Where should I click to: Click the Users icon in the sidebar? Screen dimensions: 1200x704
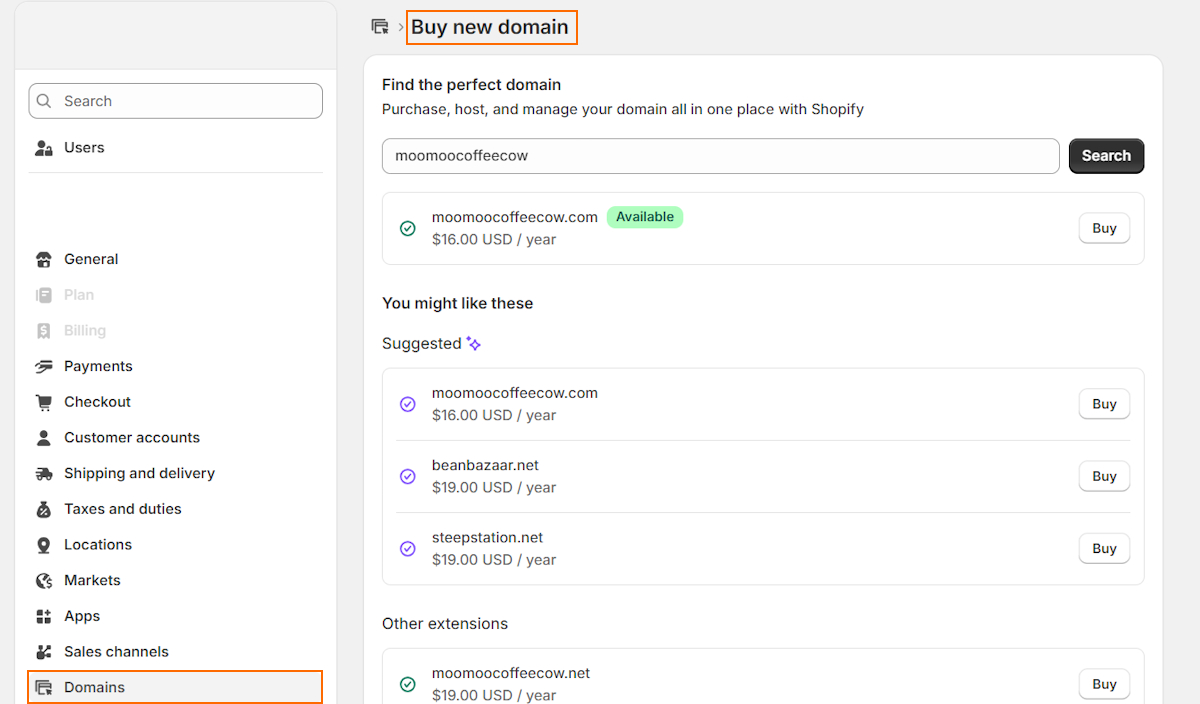44,148
